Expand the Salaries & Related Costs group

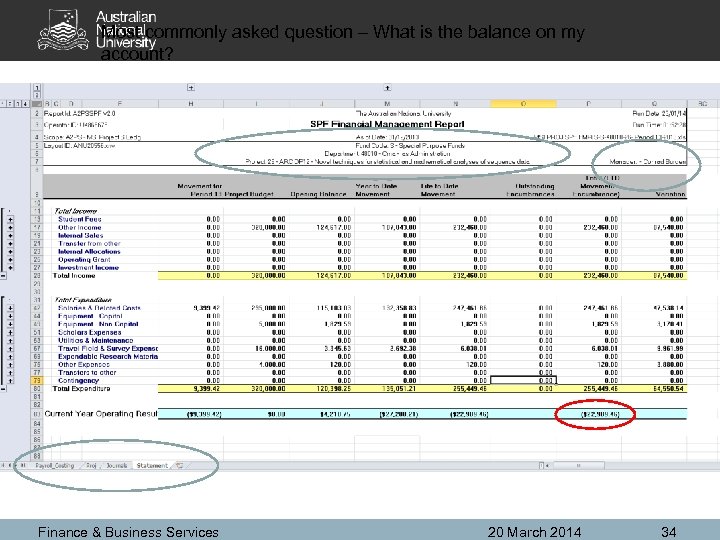point(11,308)
